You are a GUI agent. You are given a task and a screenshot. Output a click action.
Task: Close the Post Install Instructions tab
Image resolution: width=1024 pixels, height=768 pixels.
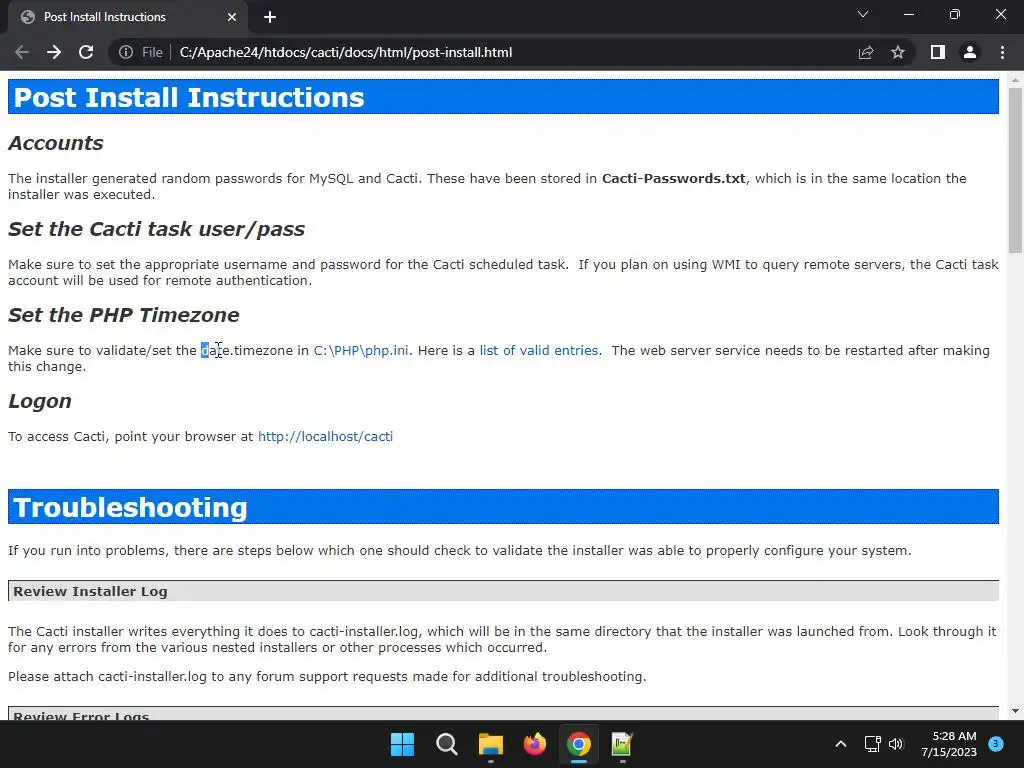pyautogui.click(x=232, y=17)
